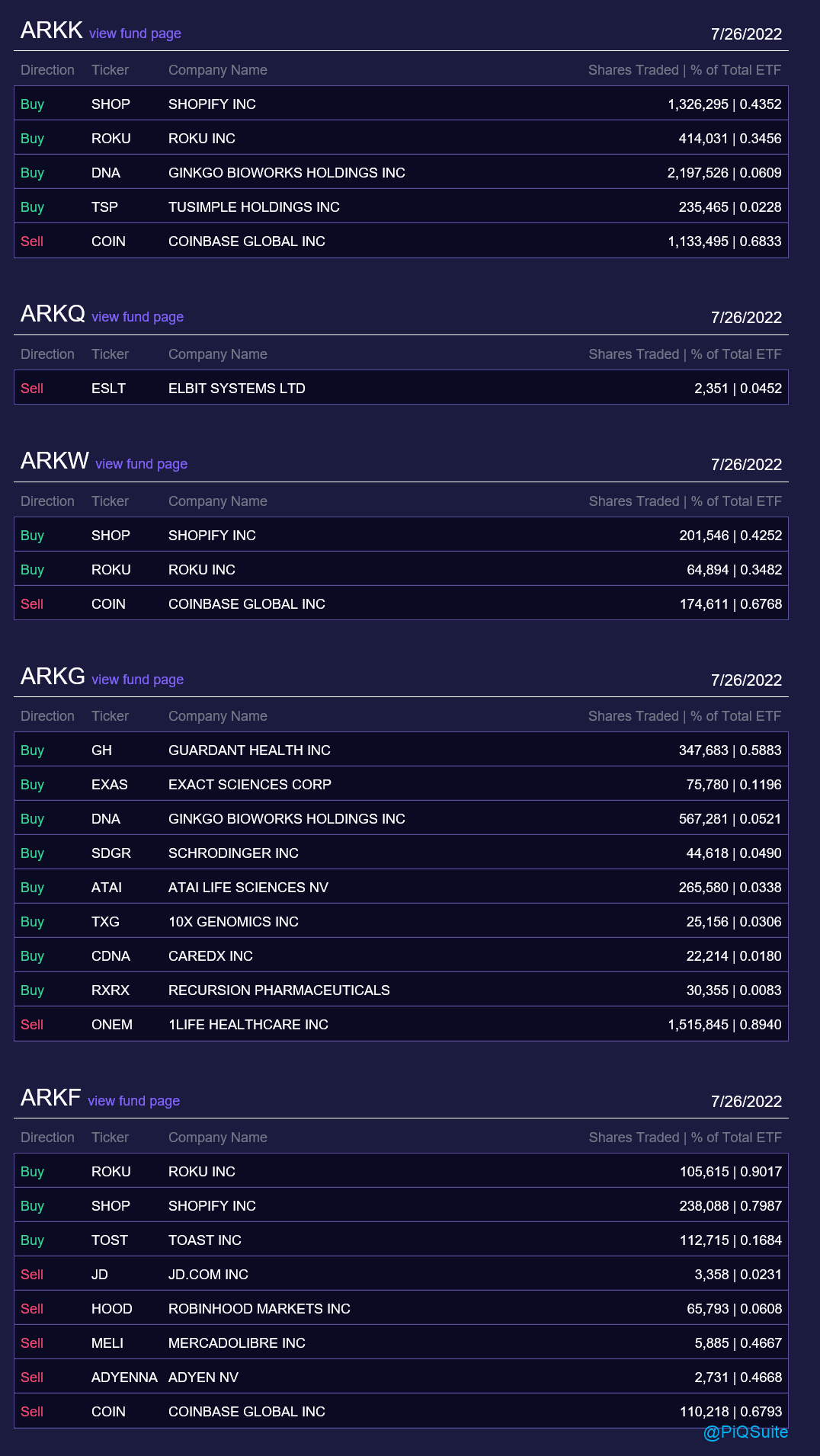Click RECURSION PHARMACEUTICALS company name
The width and height of the screenshot is (820, 1456).
coord(279,990)
